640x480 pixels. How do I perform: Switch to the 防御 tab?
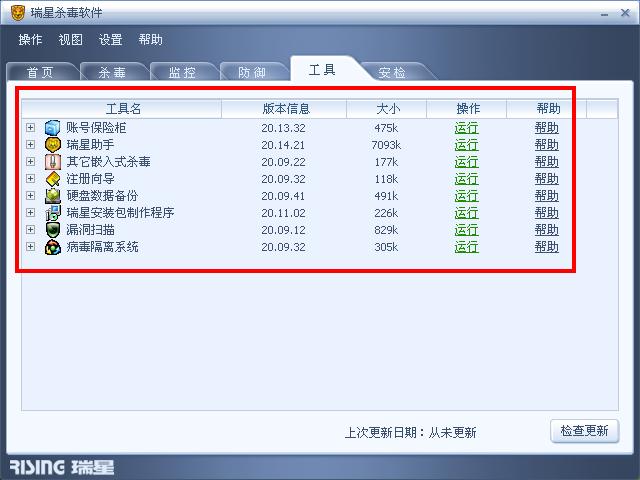pyautogui.click(x=252, y=72)
